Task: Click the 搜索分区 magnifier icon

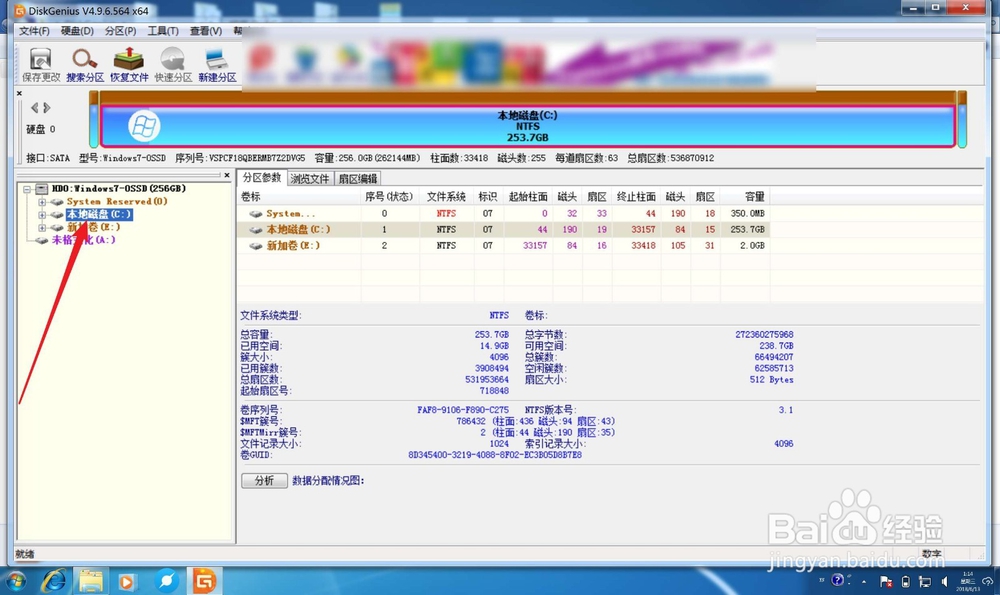Action: pos(85,64)
